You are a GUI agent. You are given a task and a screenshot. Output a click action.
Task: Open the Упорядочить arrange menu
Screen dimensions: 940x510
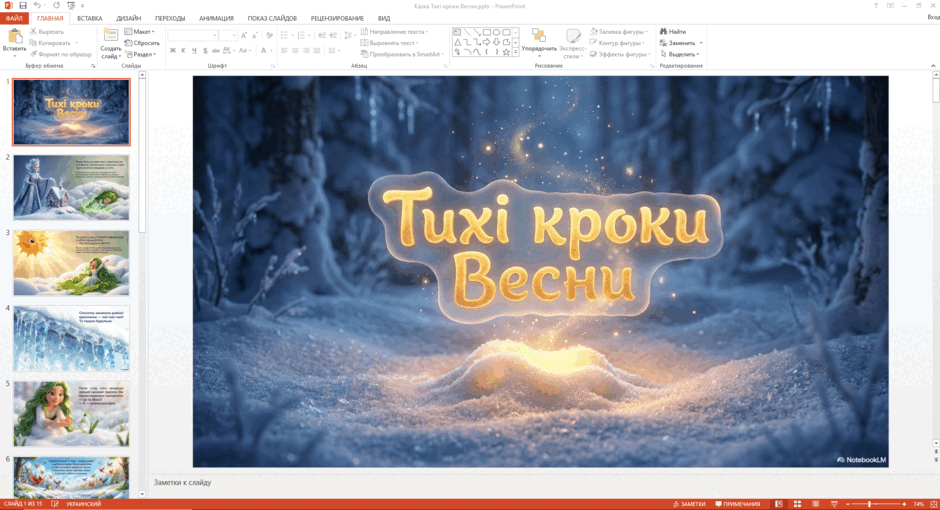[539, 42]
